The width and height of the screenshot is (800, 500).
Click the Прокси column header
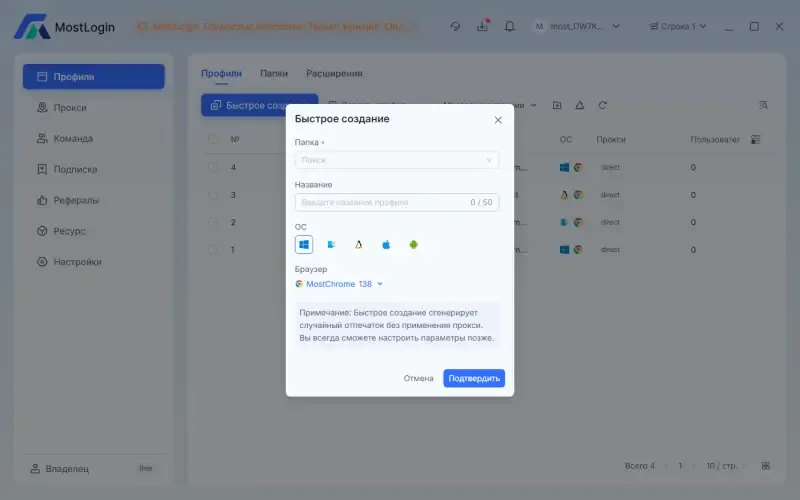[x=611, y=139]
